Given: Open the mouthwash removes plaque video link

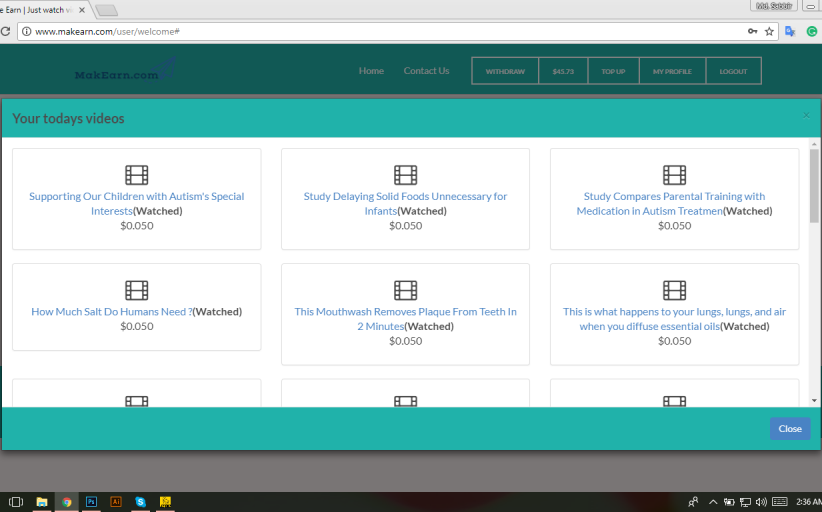Looking at the screenshot, I should (405, 312).
